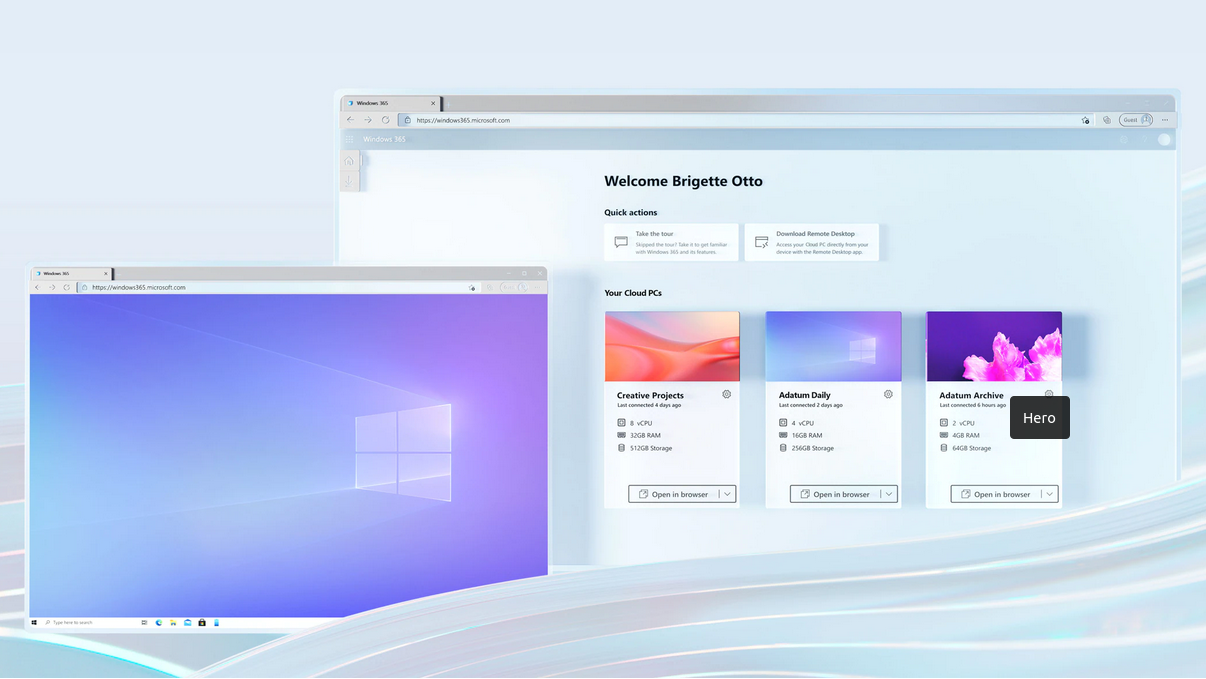Screen dimensions: 1206x679
Task: Open the last blue app icon in the Cloud PC taskbar
Action: (x=217, y=622)
